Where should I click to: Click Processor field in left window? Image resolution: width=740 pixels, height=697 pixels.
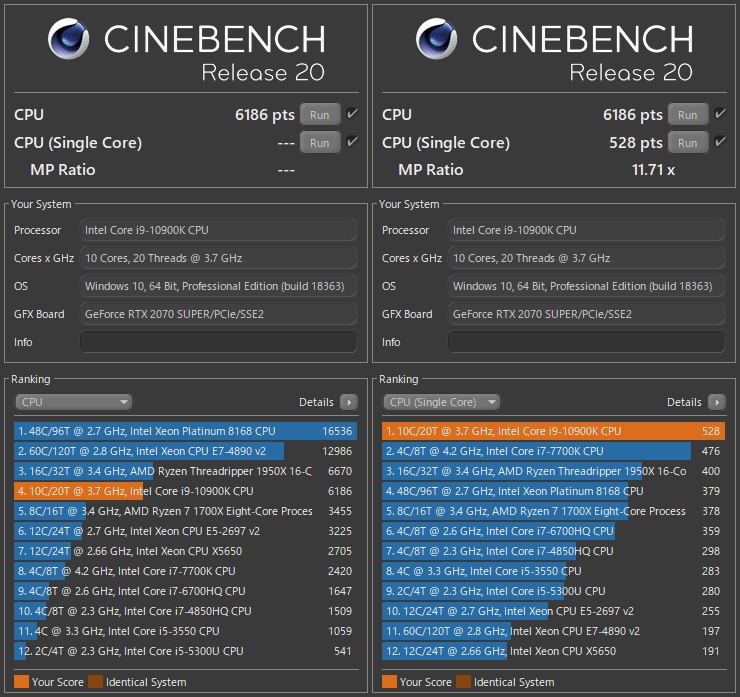218,230
